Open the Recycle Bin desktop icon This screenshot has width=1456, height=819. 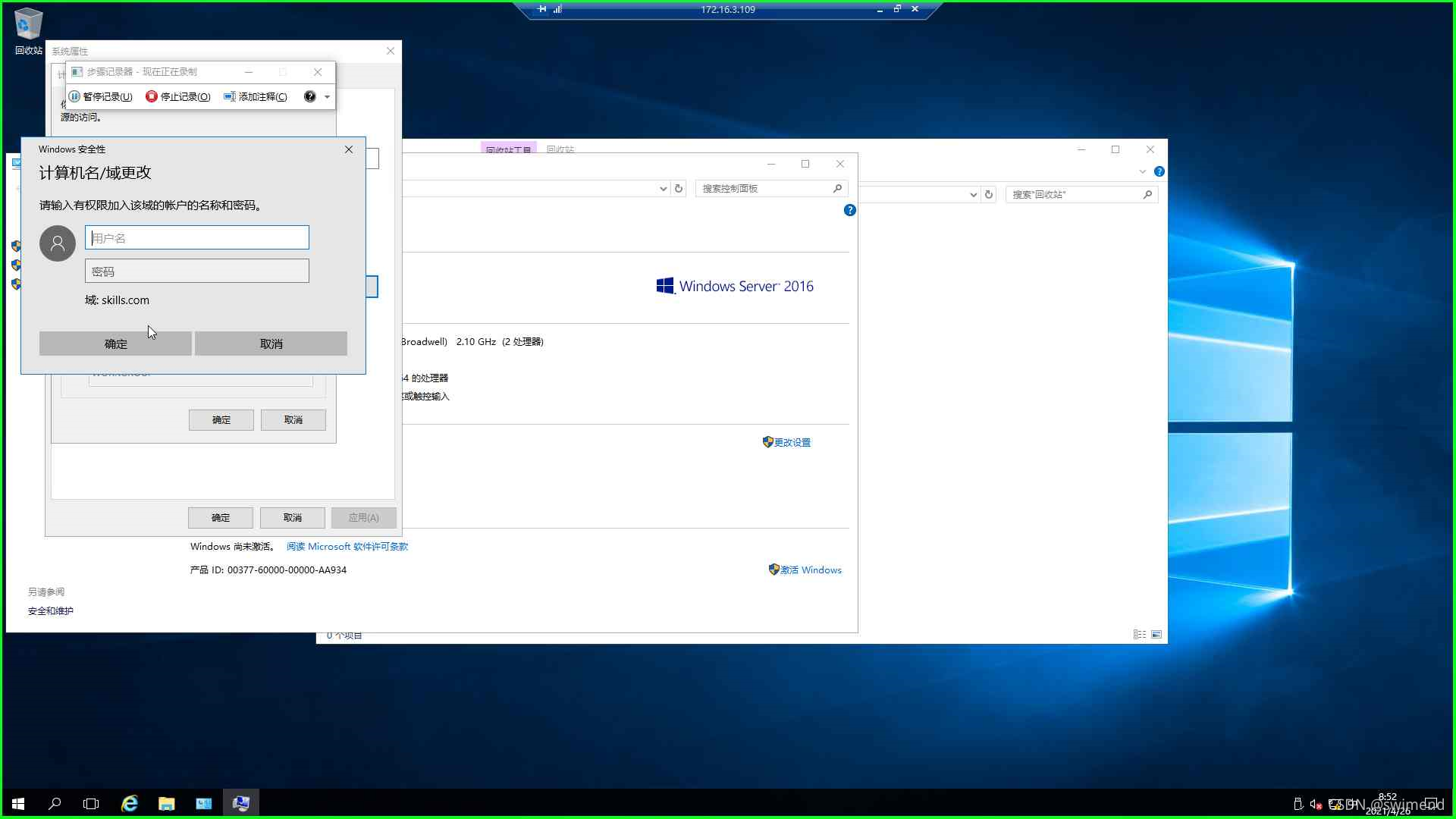click(28, 32)
